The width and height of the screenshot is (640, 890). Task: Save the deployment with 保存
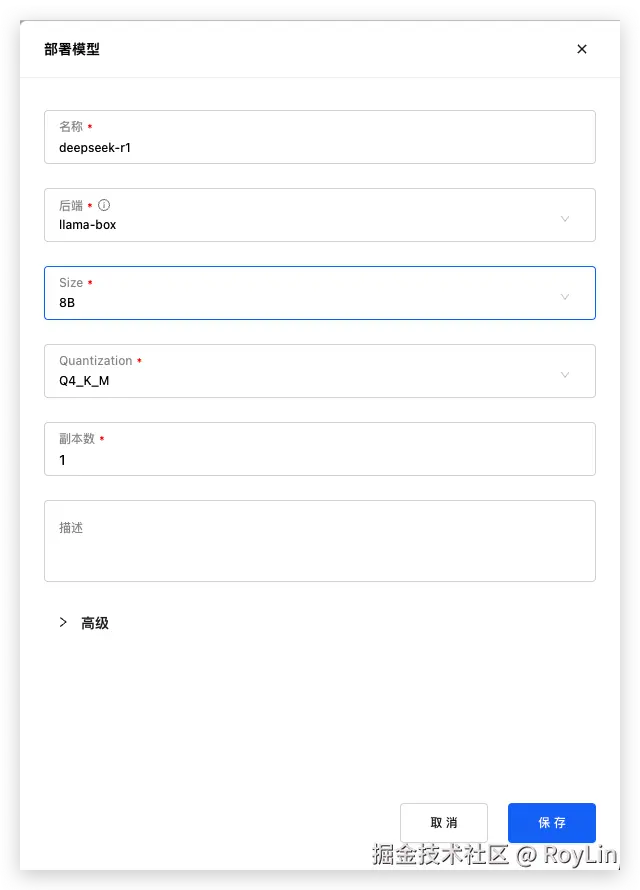pos(552,823)
